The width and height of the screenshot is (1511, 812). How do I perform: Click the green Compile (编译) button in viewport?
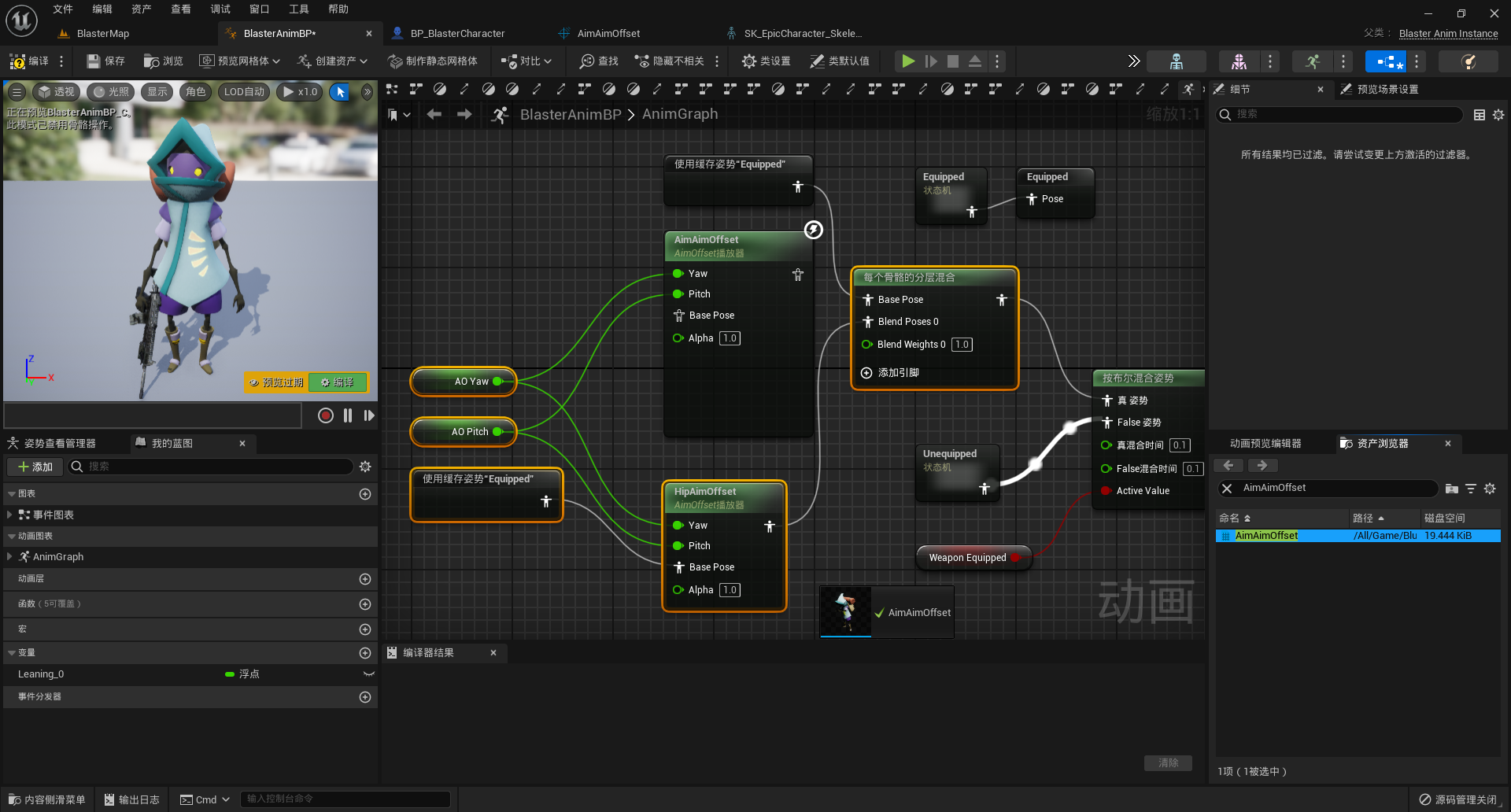tap(337, 382)
